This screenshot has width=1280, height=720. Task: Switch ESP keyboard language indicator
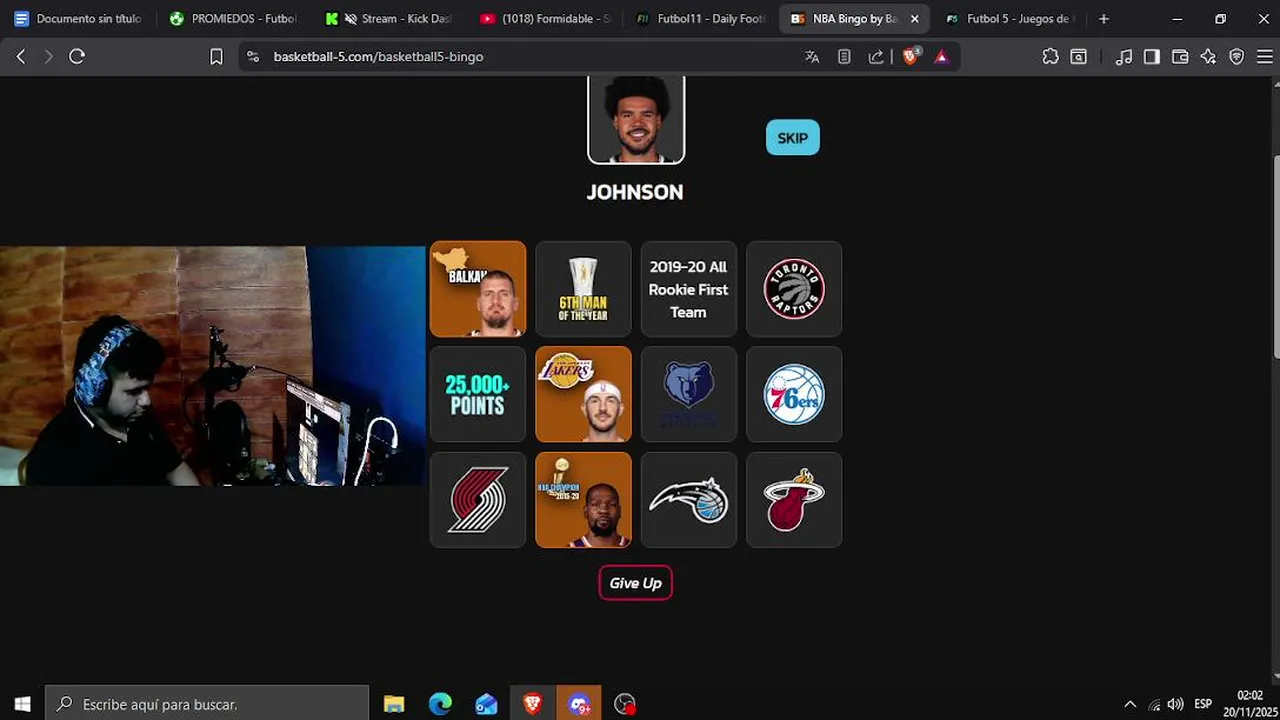[1203, 704]
